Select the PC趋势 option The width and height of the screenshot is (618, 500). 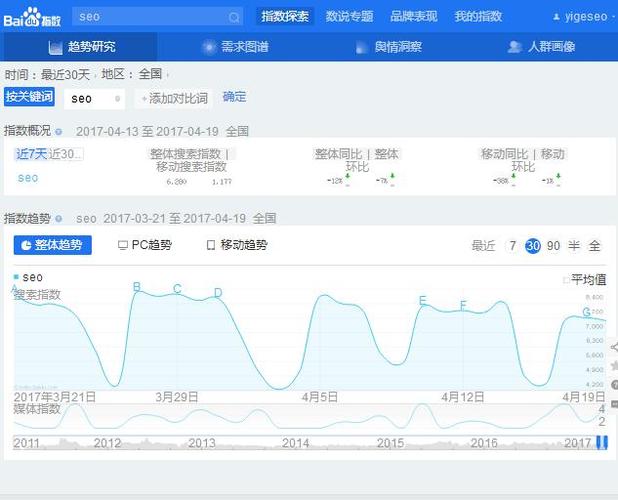click(x=145, y=245)
